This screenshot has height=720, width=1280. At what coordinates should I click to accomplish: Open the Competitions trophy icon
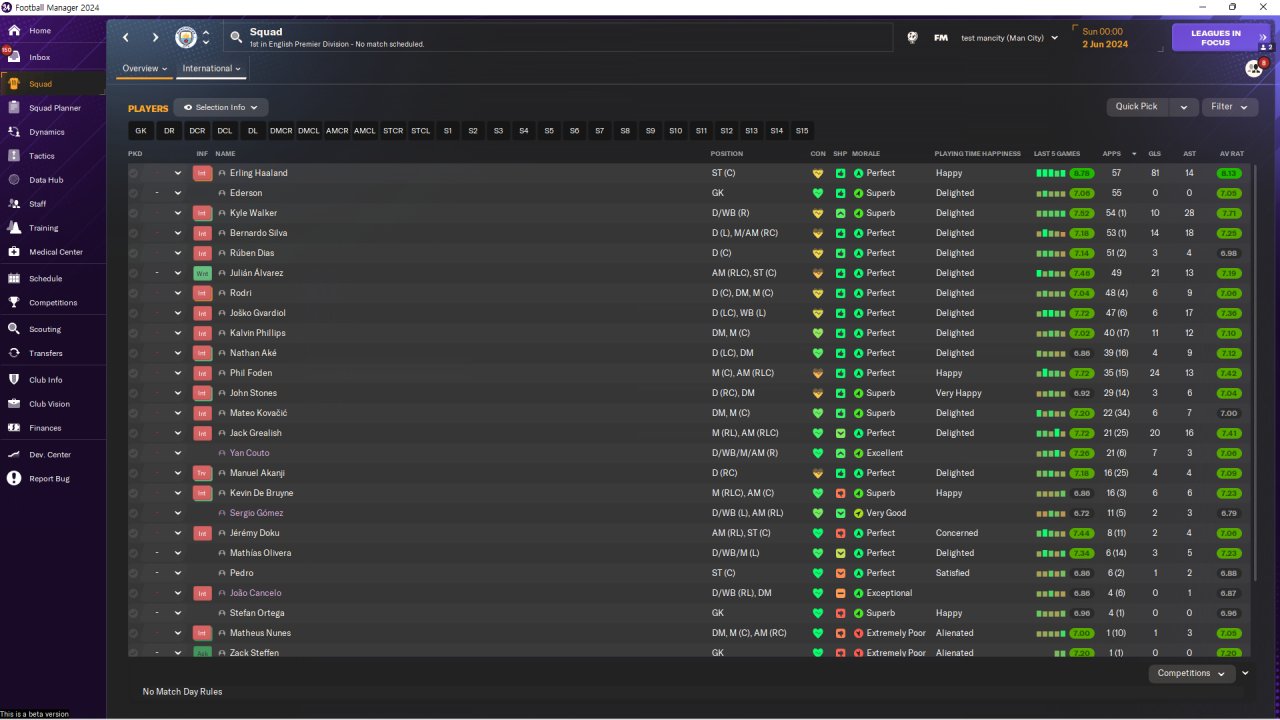(14, 303)
